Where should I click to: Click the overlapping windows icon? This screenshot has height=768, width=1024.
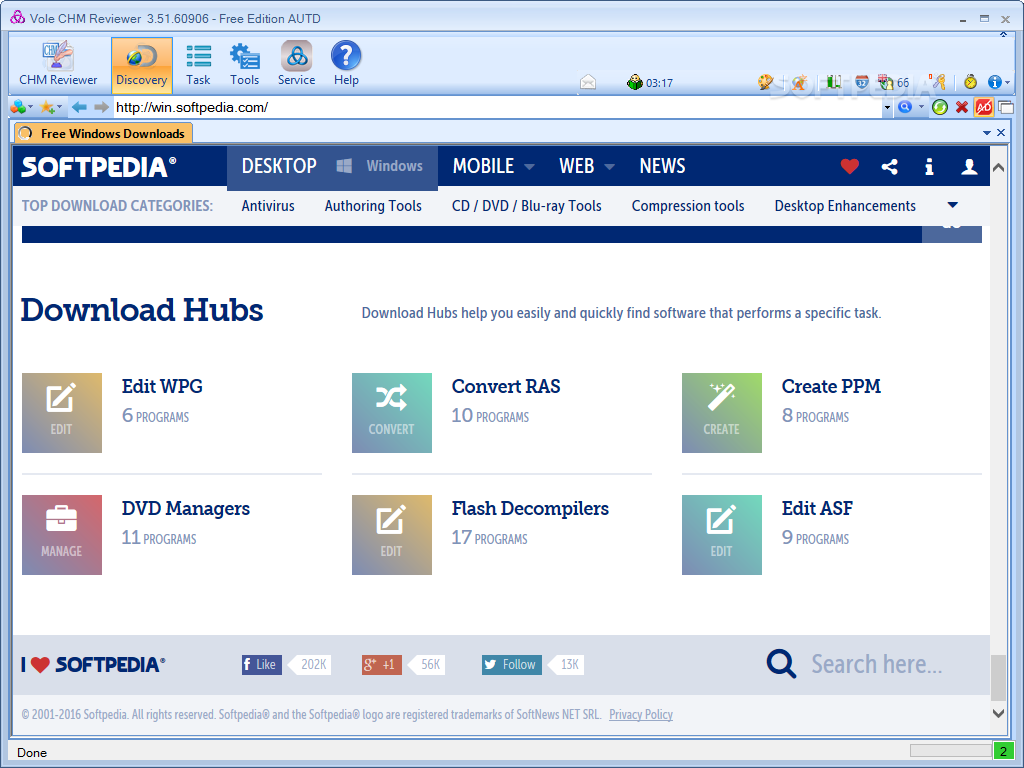pos(1006,107)
